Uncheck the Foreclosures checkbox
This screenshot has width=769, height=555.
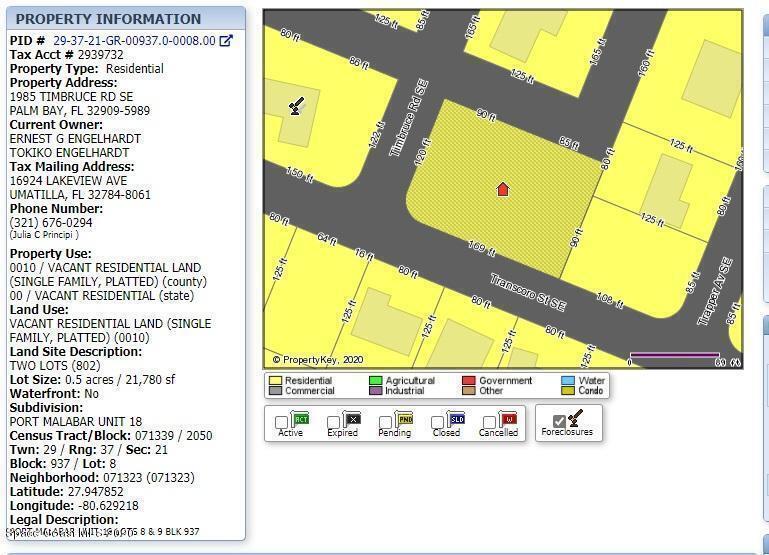[x=559, y=422]
